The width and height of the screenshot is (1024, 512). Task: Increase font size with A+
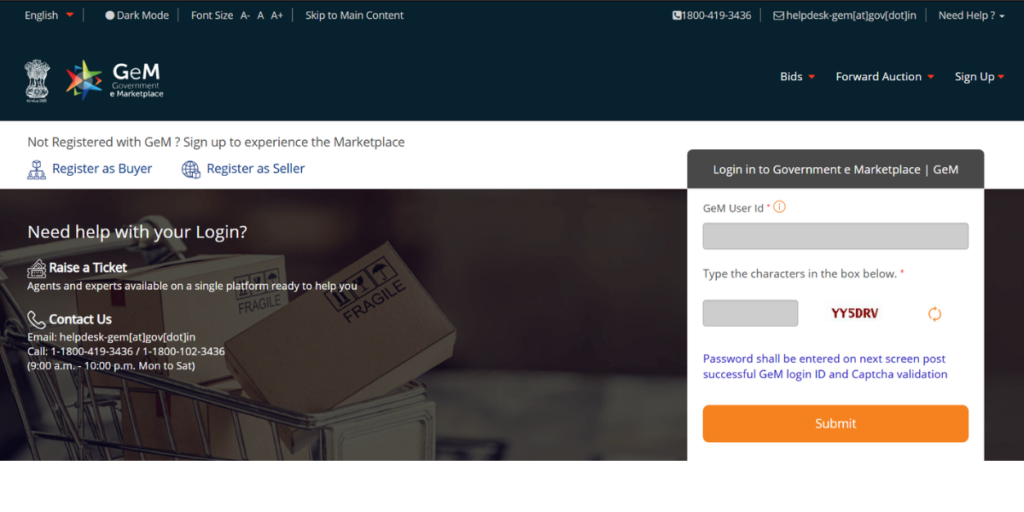coord(277,15)
